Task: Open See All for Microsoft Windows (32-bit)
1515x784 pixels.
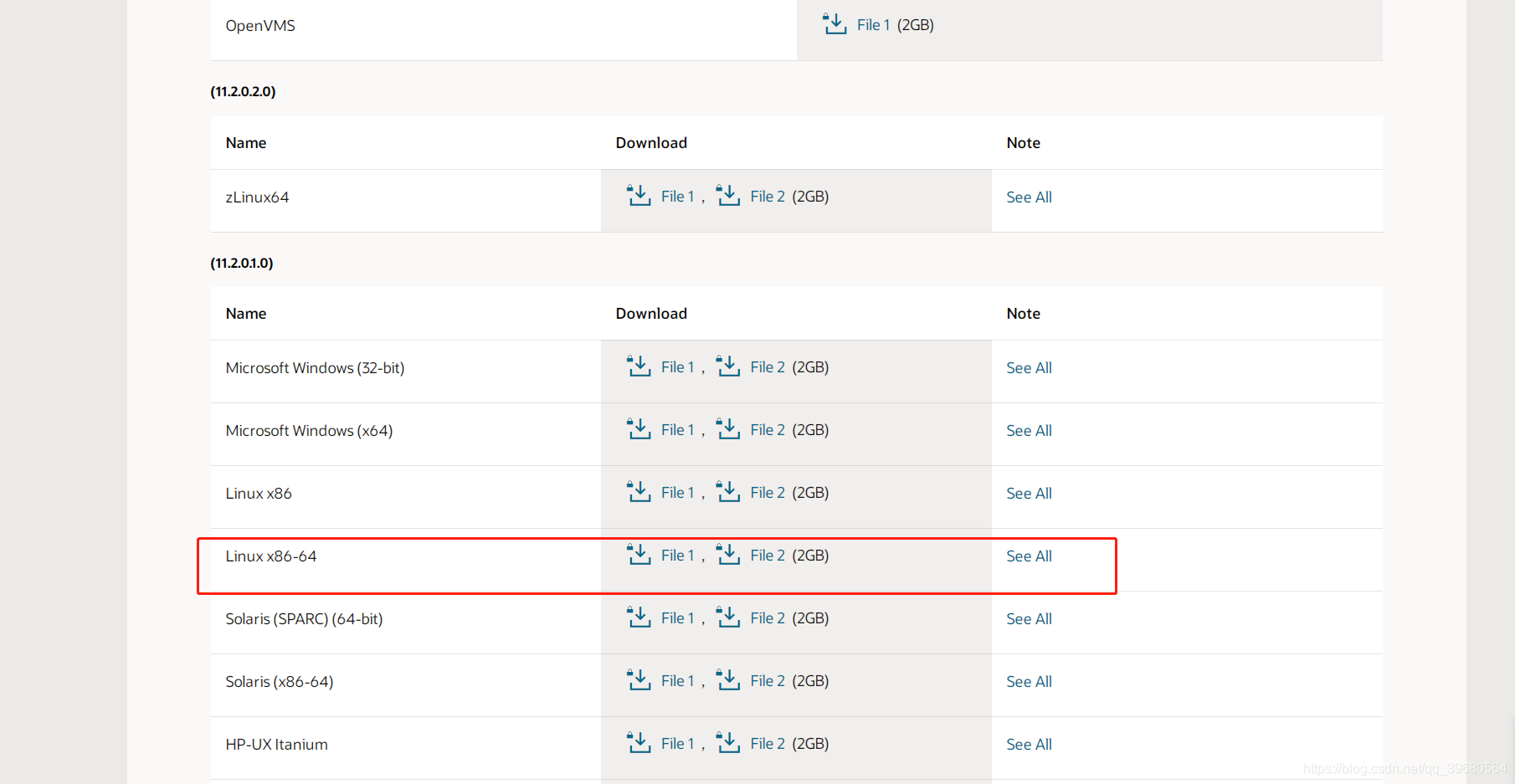Action: click(x=1029, y=368)
